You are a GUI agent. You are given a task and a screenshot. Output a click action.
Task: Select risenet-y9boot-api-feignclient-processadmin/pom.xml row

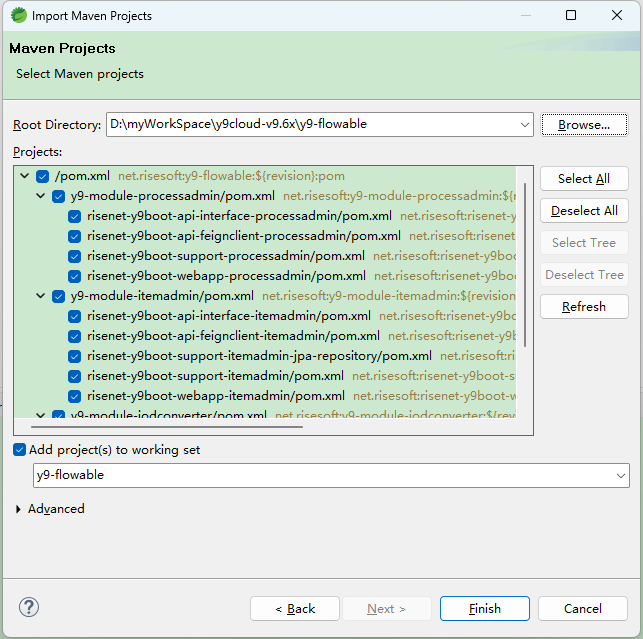(x=244, y=236)
